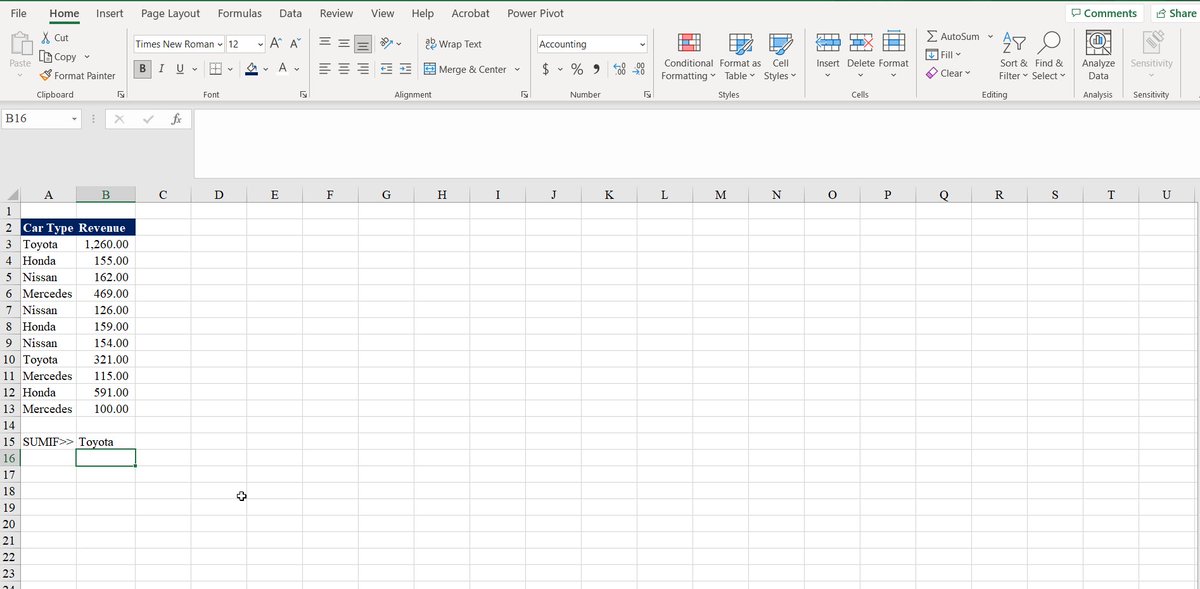Switch to the Formulas tab
The image size is (1200, 589).
[x=240, y=13]
